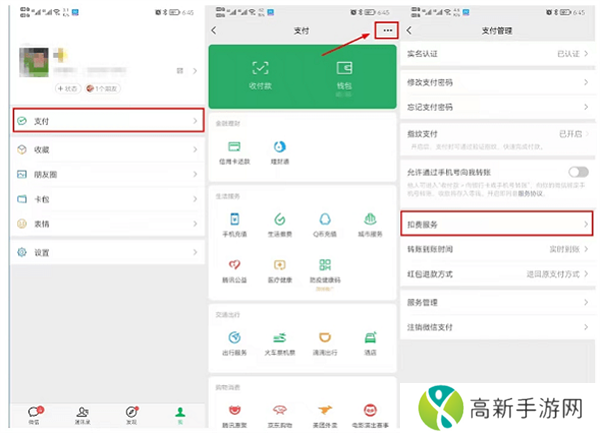This screenshot has width=600, height=433.
Task: Expand the 指纹支付 row chevron
Action: click(587, 133)
